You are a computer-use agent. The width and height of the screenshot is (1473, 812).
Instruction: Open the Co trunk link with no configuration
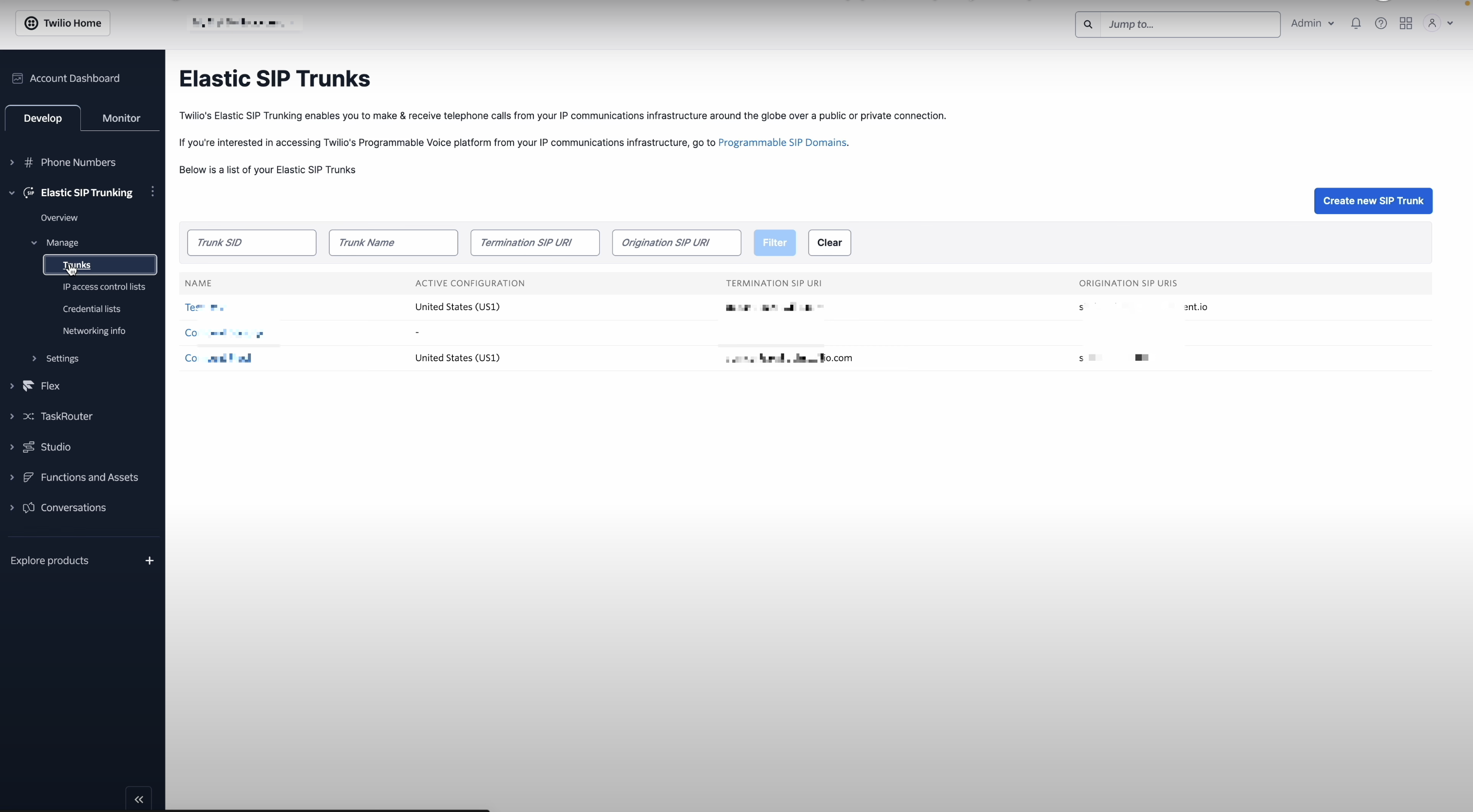coord(224,333)
